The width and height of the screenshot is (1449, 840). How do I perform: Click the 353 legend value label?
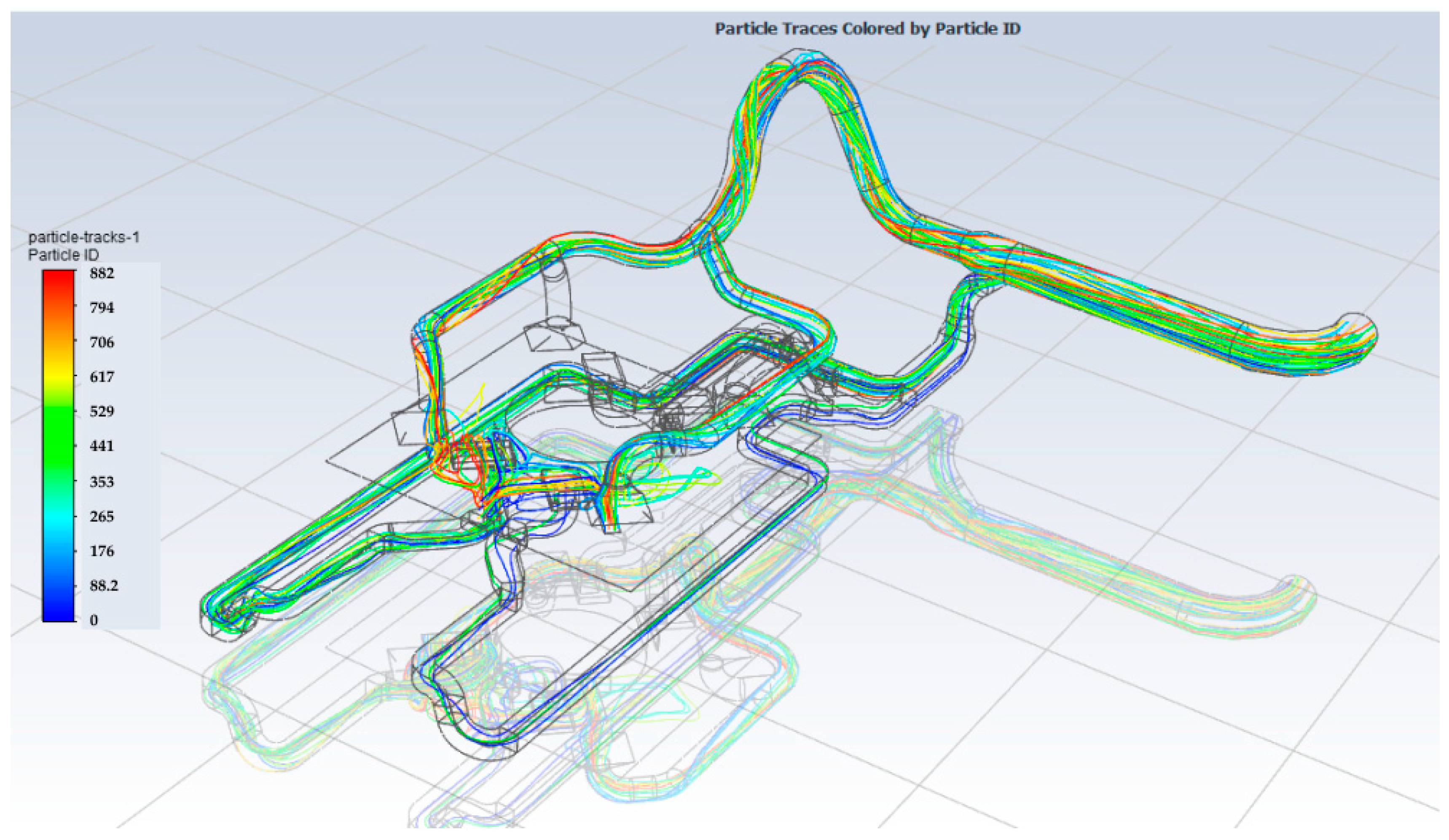tap(102, 482)
